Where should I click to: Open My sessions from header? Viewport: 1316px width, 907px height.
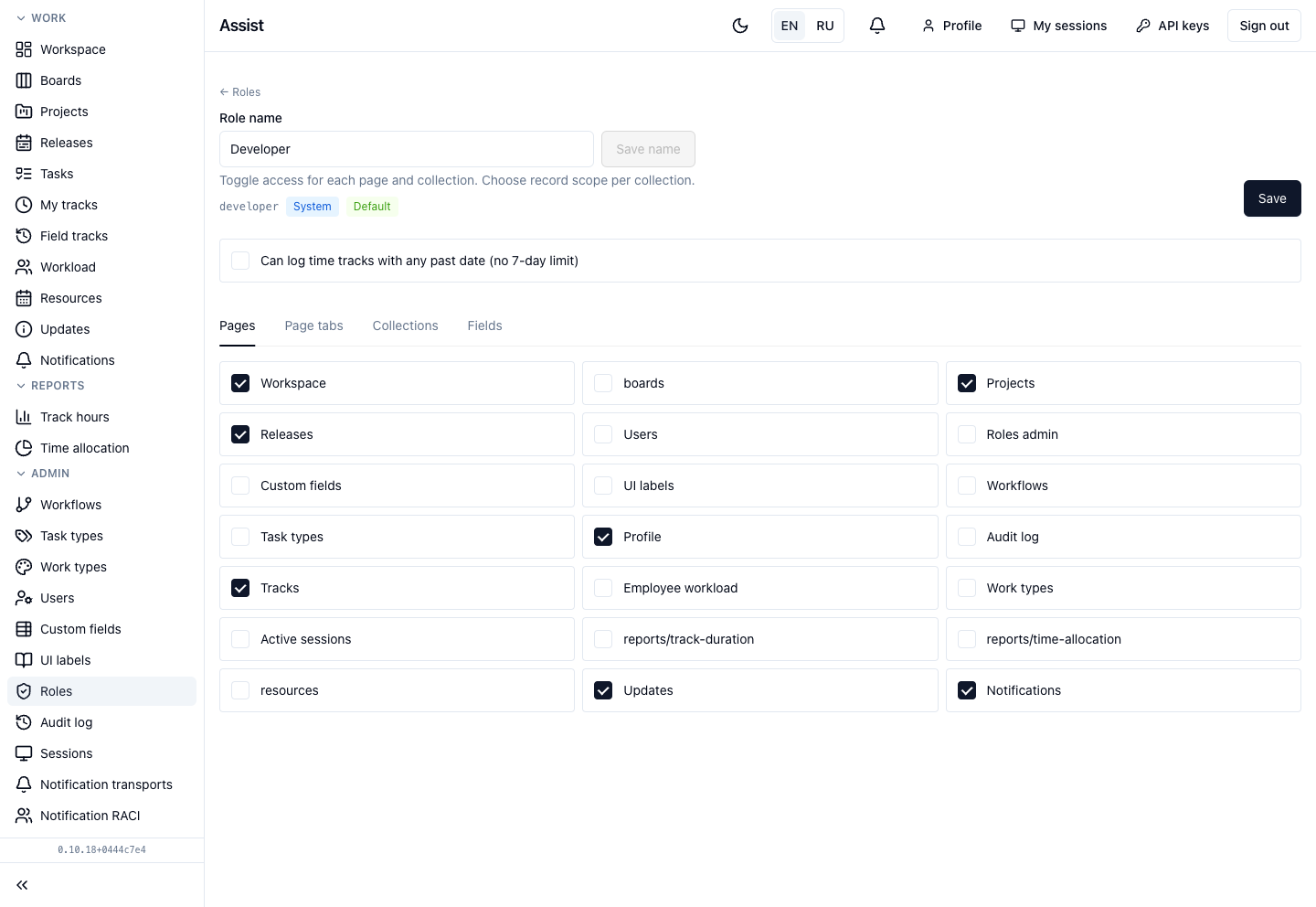pos(1058,26)
